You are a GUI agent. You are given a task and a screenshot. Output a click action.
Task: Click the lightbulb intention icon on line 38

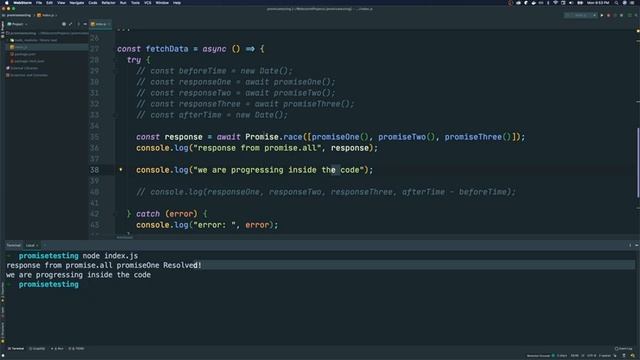coord(121,169)
